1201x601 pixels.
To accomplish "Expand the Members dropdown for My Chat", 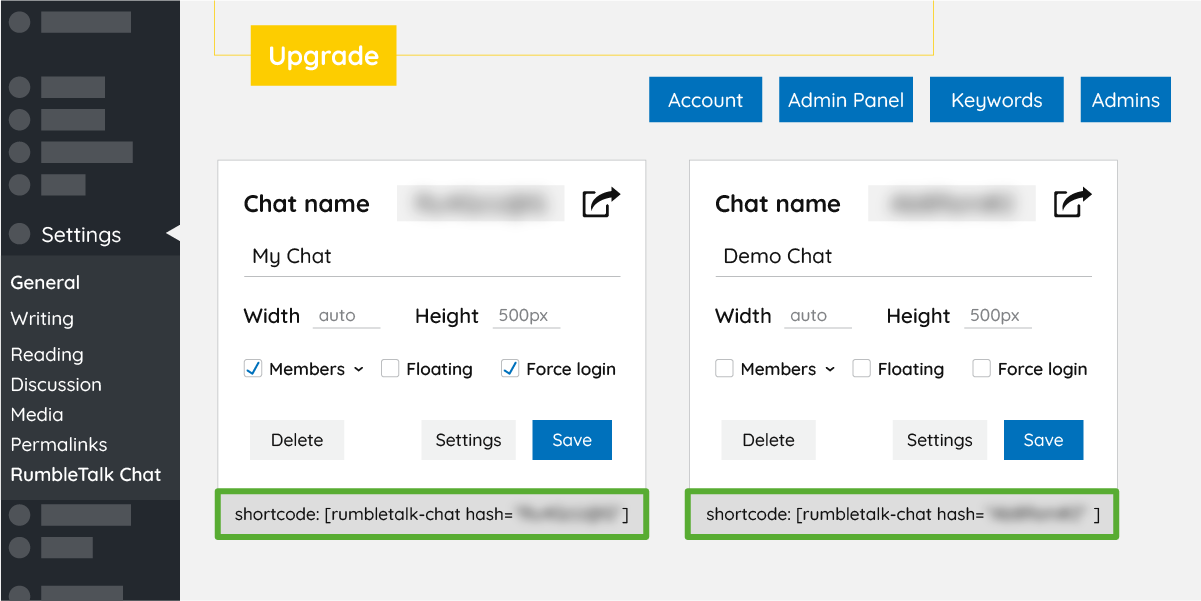I will (357, 369).
